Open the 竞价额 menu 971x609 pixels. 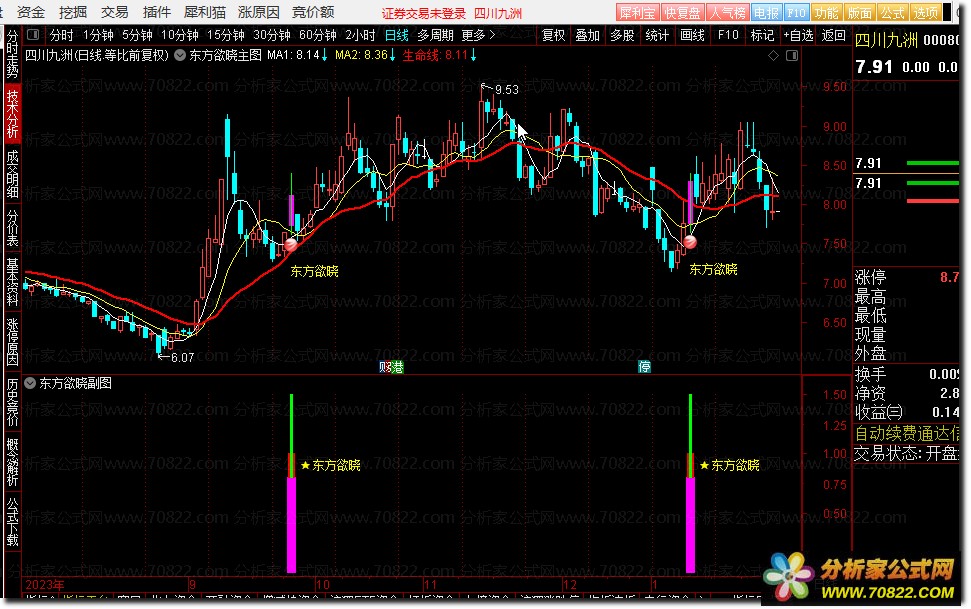(x=313, y=12)
